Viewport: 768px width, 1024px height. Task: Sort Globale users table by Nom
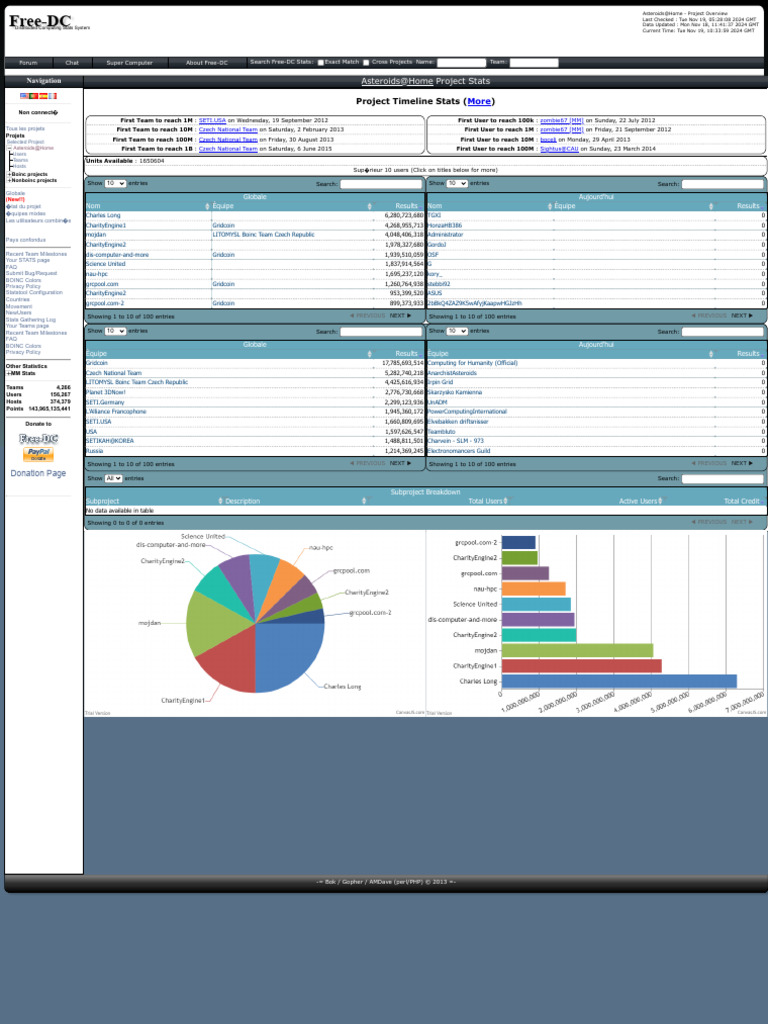148,206
